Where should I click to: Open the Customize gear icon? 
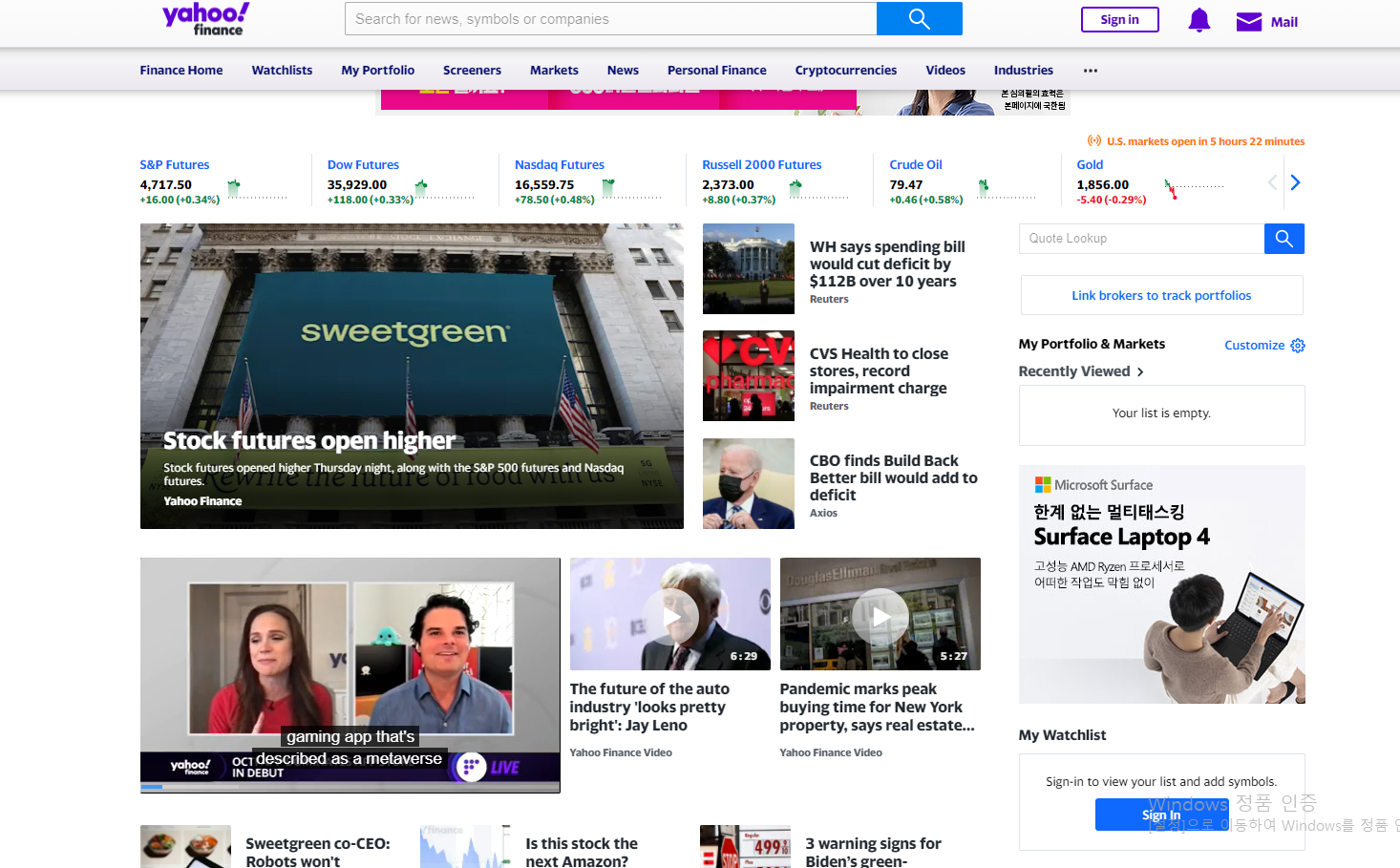click(1298, 346)
